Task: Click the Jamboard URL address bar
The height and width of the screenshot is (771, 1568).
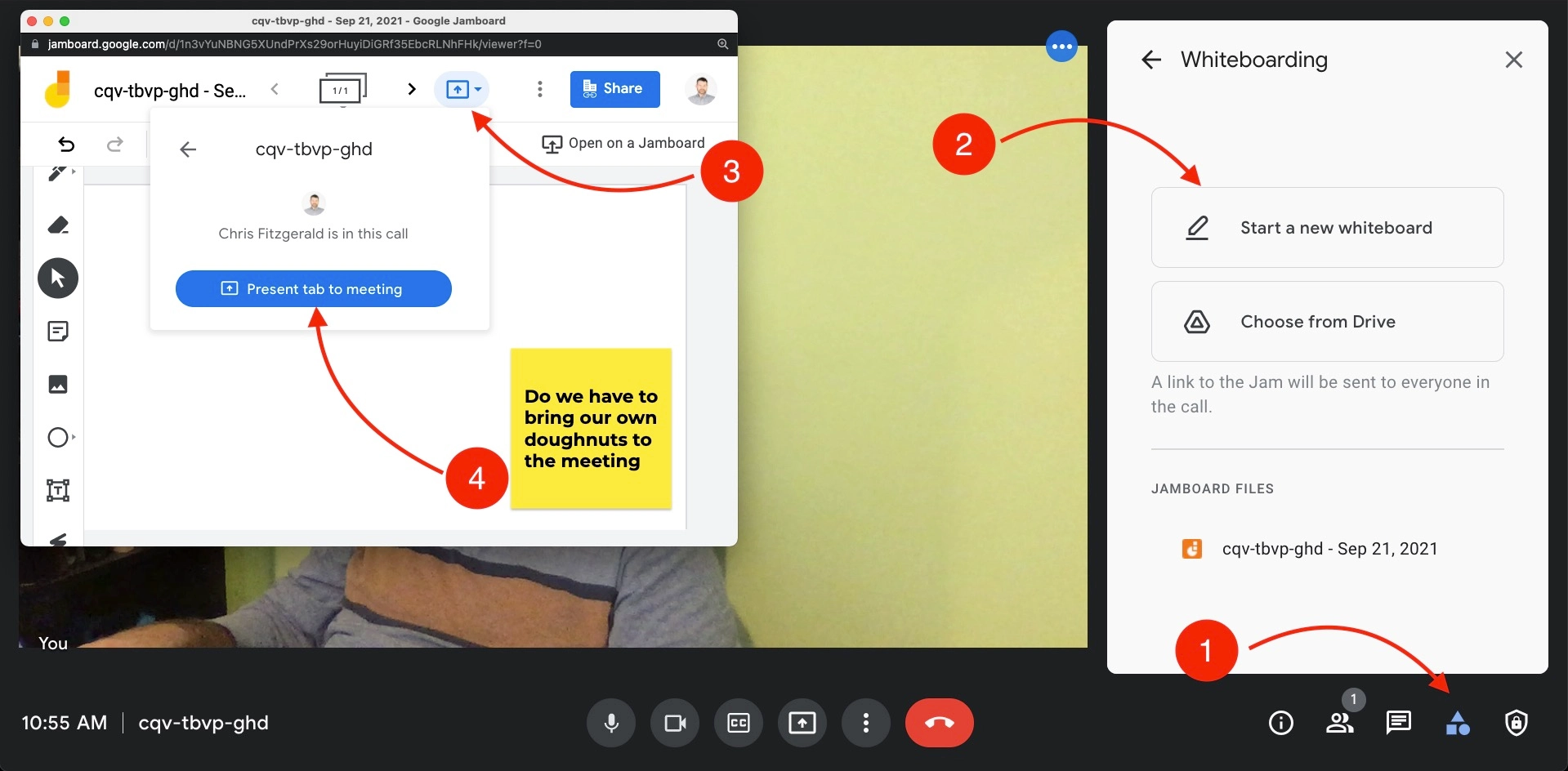Action: pyautogui.click(x=294, y=44)
